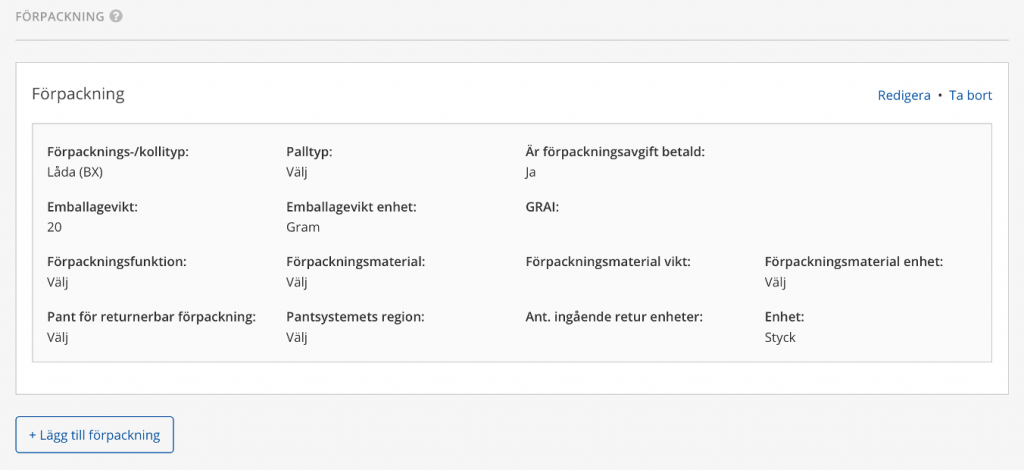Click the Välj value under Förpackningsmaterial enhet
This screenshot has width=1024, height=470.
point(775,283)
